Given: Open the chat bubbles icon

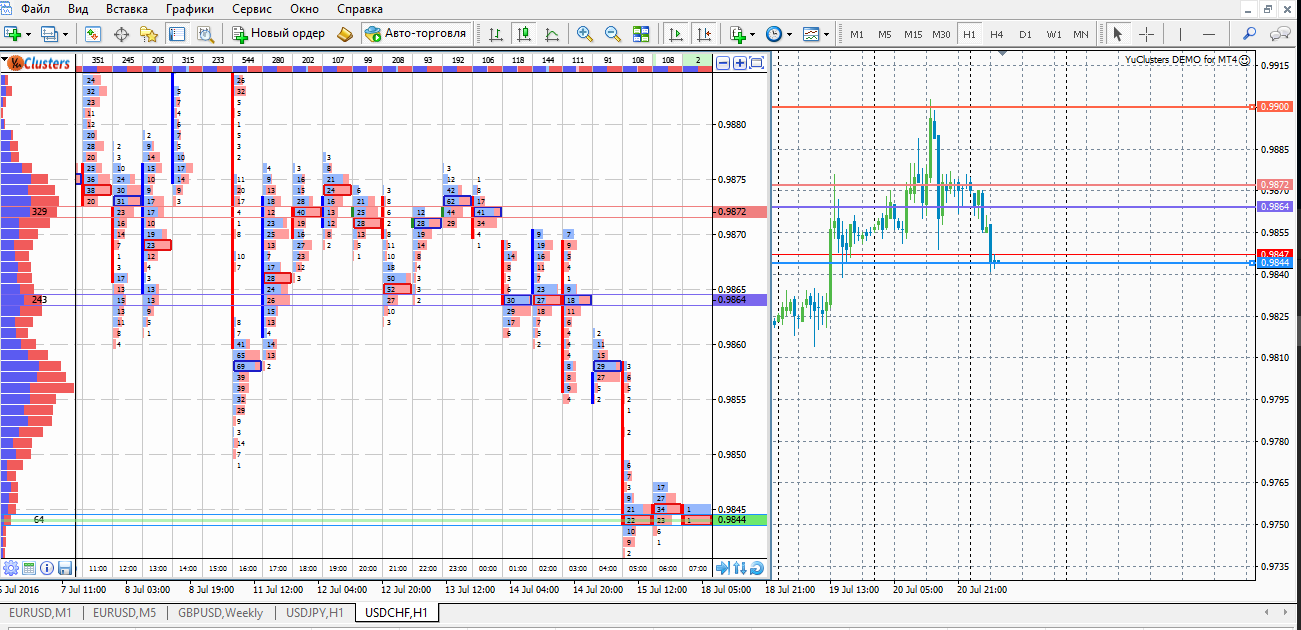Looking at the screenshot, I should tap(1280, 33).
